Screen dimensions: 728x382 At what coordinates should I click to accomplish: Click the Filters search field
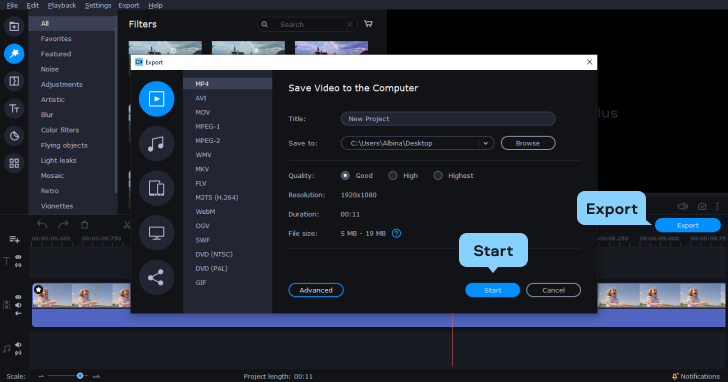(x=307, y=25)
